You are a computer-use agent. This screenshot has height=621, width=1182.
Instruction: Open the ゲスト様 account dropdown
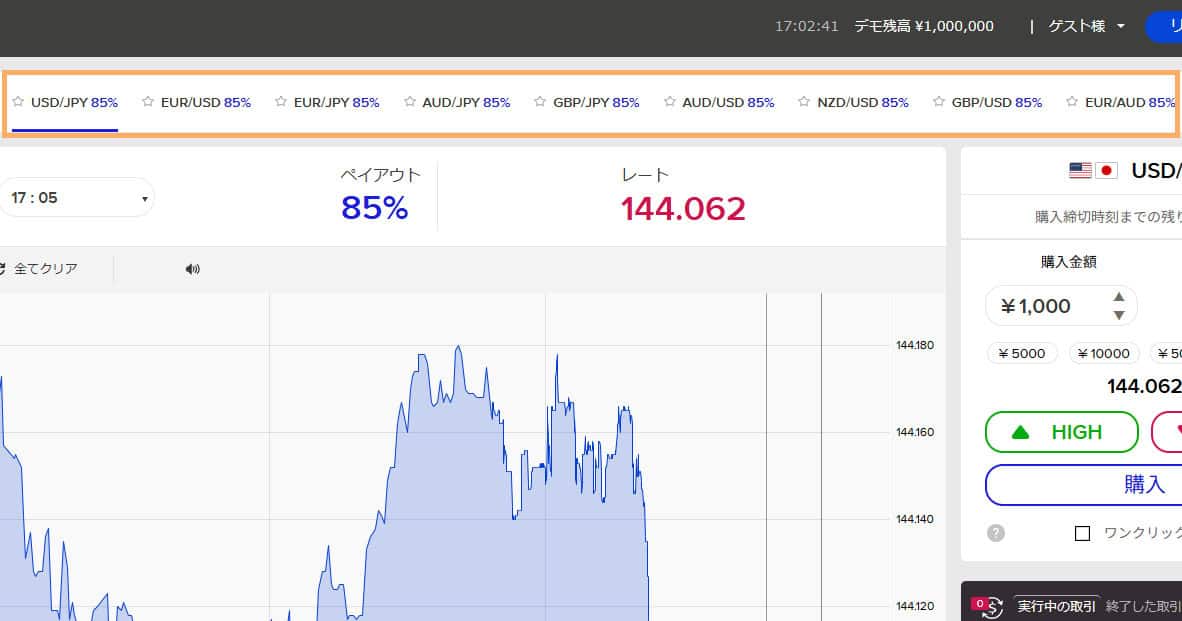click(x=1086, y=26)
